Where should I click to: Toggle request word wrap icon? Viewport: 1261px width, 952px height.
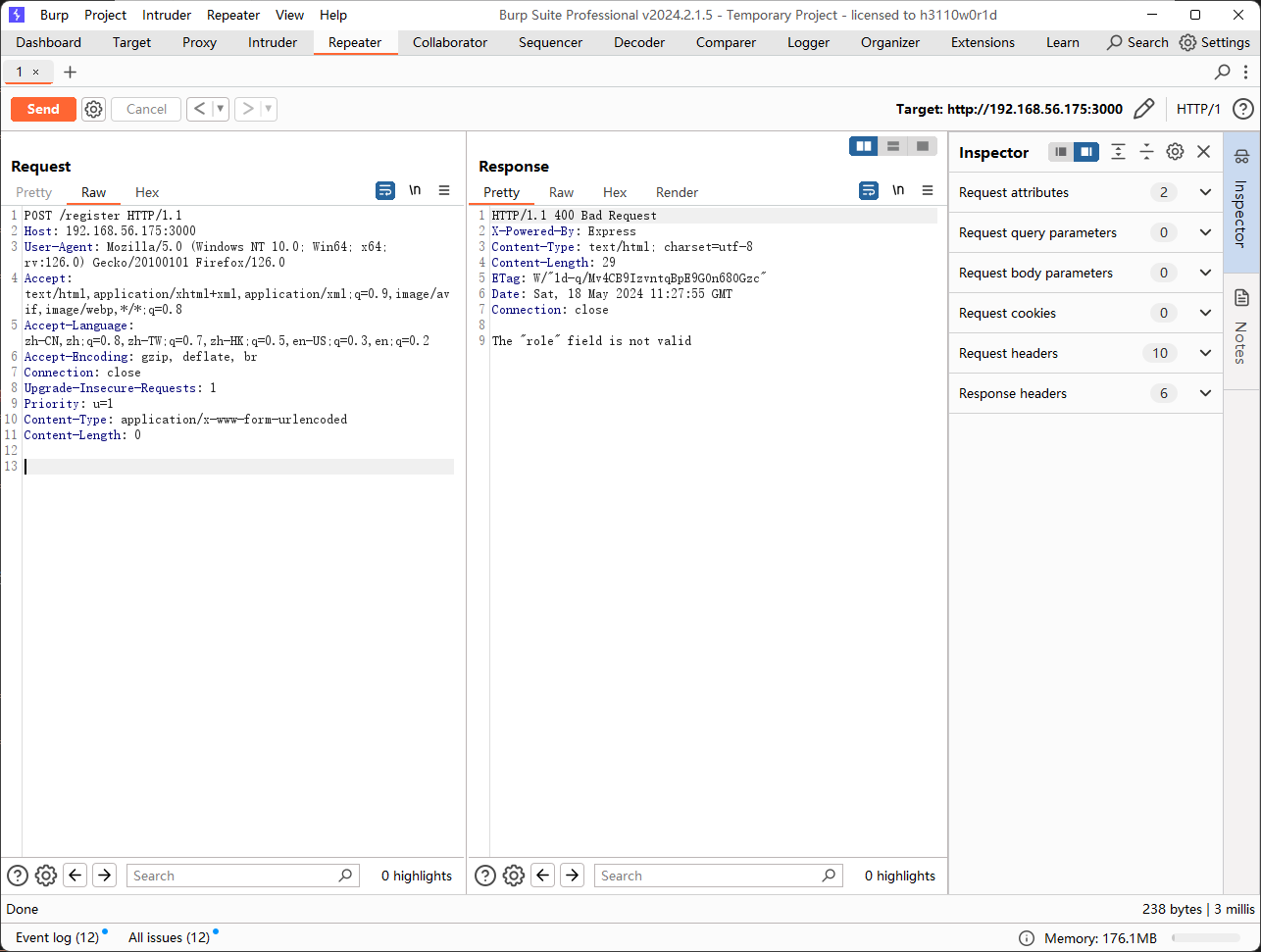tap(385, 190)
